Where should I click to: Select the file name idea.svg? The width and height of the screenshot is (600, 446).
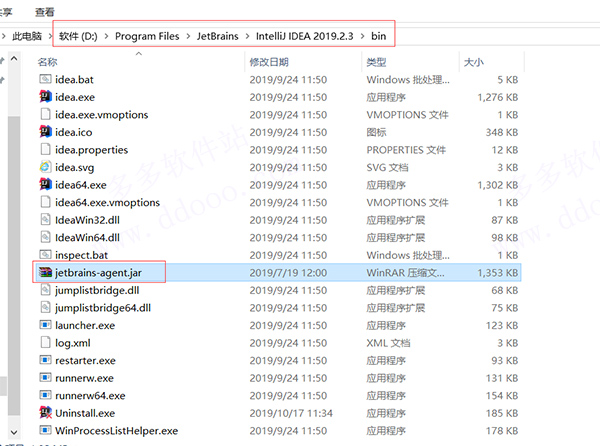75,167
